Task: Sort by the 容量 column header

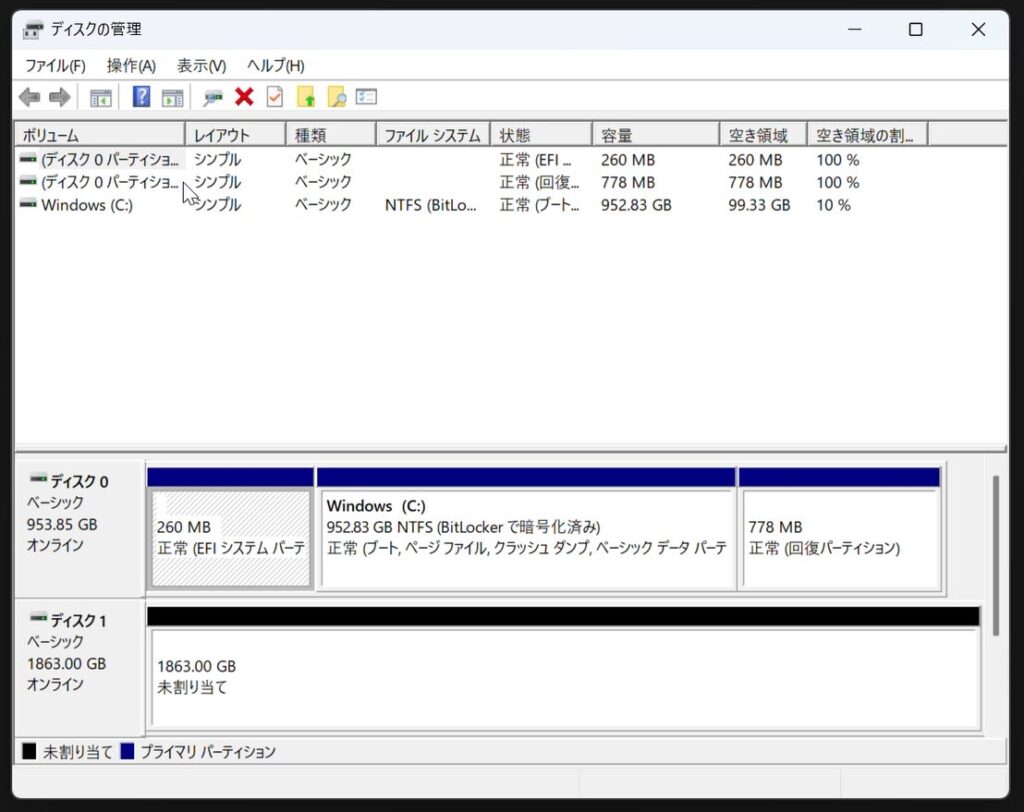Action: coord(654,135)
